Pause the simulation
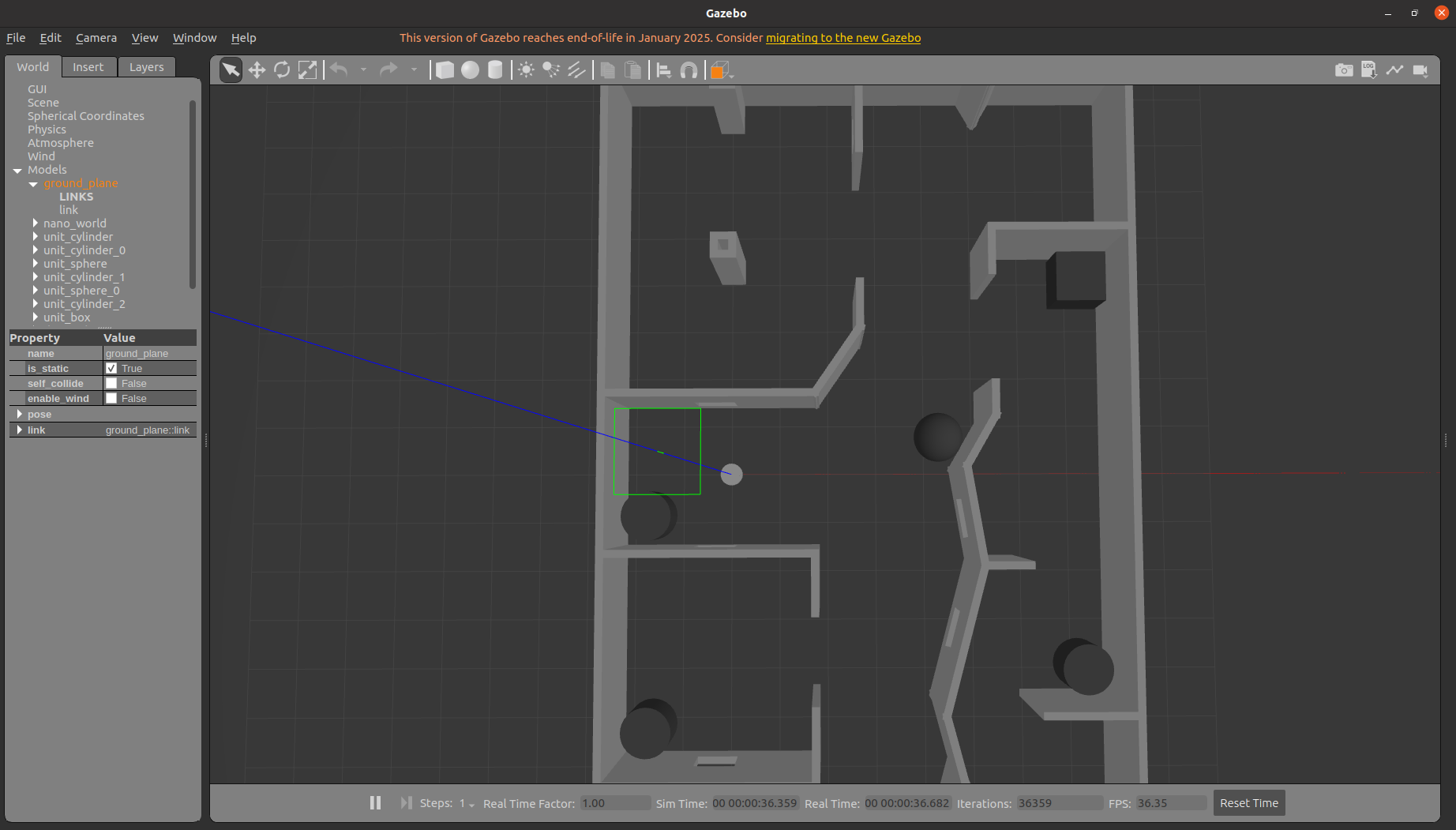 [x=376, y=802]
